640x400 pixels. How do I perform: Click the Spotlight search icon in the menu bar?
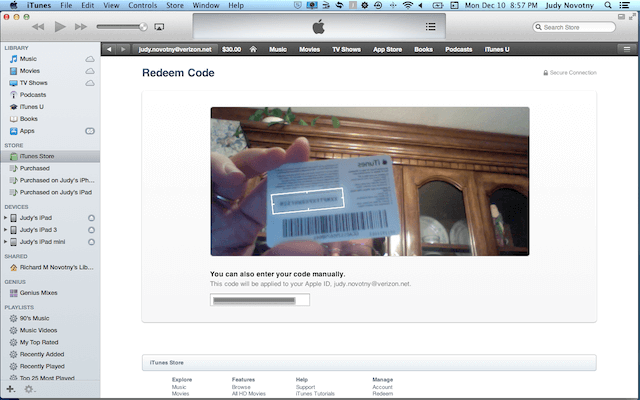pyautogui.click(x=608, y=5)
